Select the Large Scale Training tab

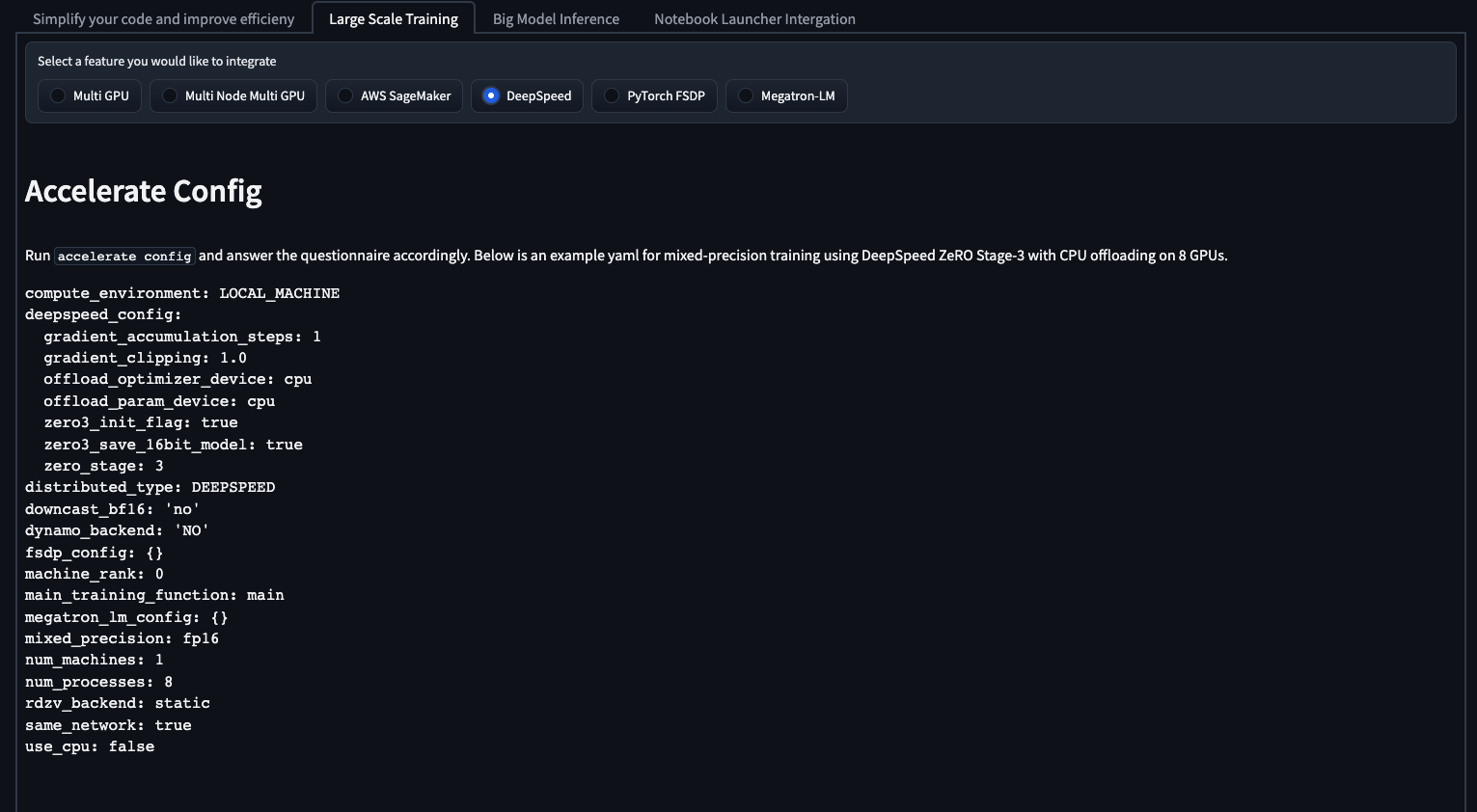coord(393,19)
